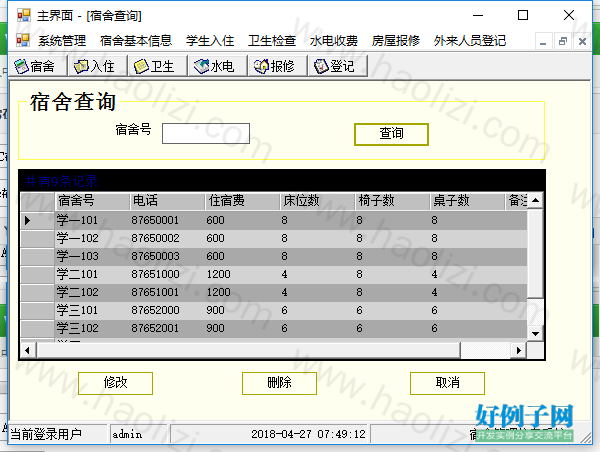Click the 共有9条记录 record count label
600x452 pixels.
pos(61,181)
